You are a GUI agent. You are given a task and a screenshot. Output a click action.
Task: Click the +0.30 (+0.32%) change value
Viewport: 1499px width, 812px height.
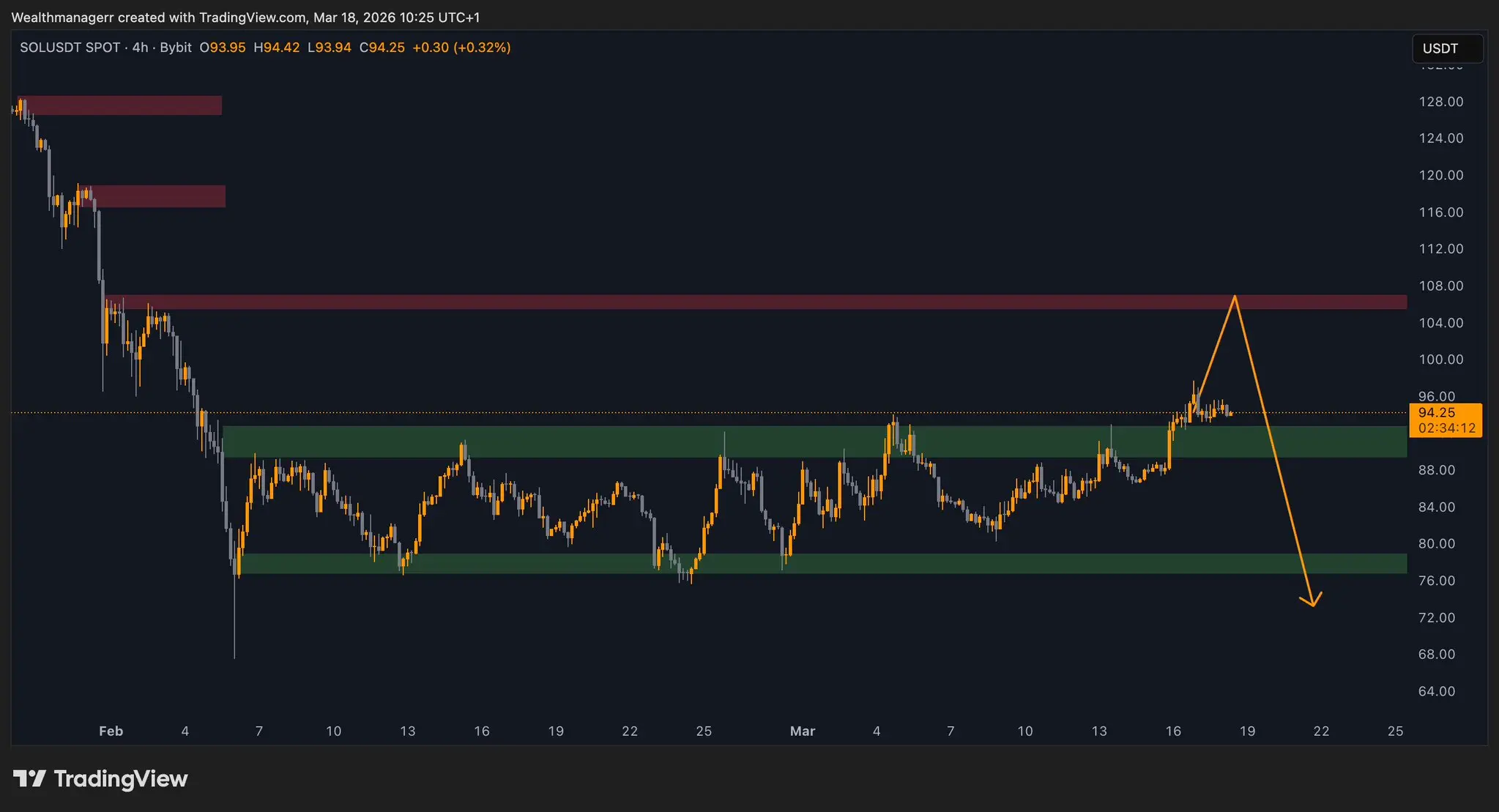click(461, 48)
